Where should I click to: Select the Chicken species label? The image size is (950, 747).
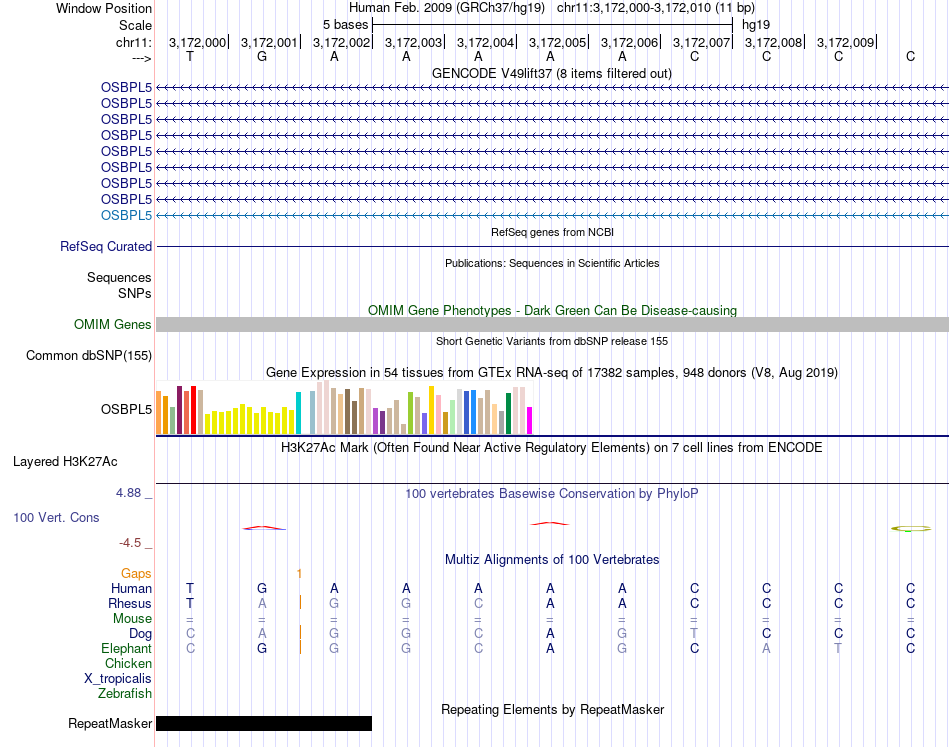tap(128, 663)
